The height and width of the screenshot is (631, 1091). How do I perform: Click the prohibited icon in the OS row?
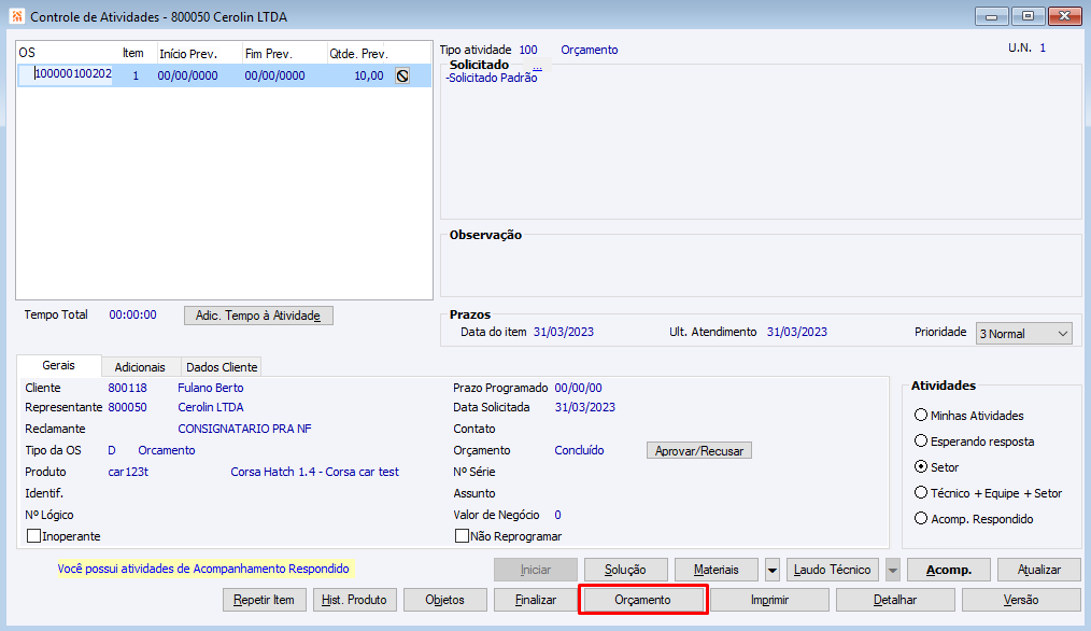[402, 76]
